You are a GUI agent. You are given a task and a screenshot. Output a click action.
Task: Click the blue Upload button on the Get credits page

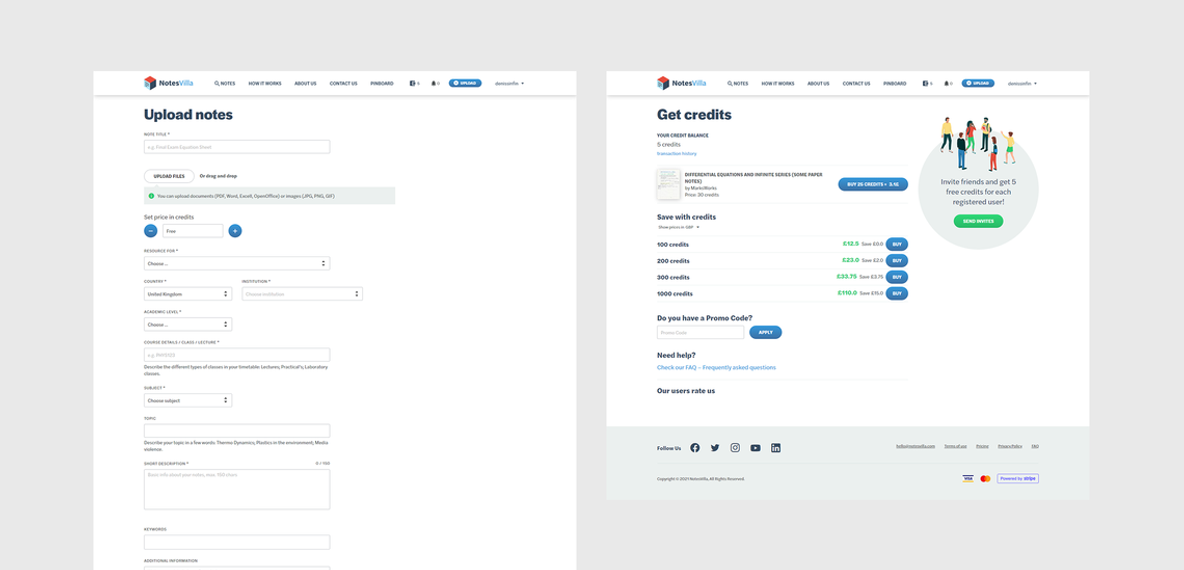(x=978, y=83)
